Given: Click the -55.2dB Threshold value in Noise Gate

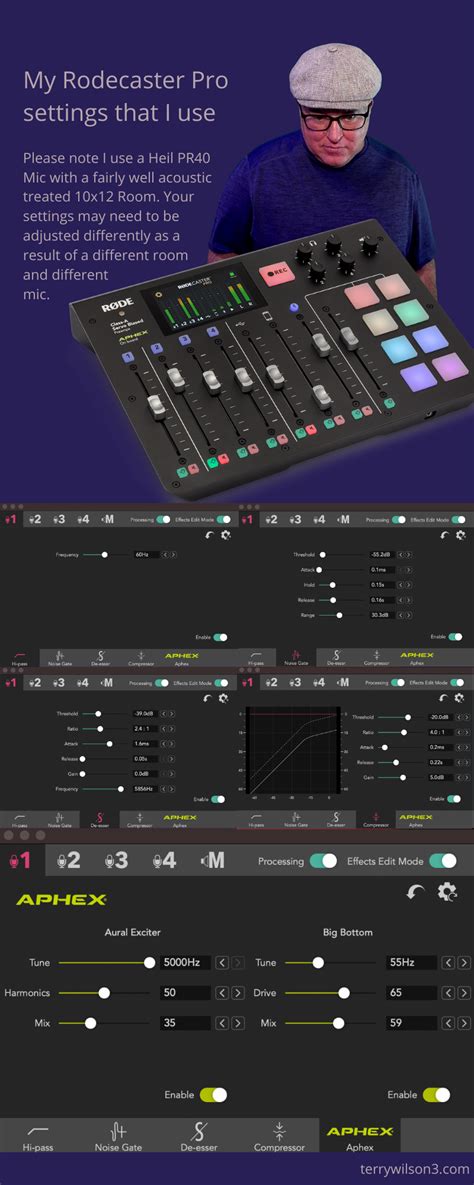Looking at the screenshot, I should (x=384, y=555).
